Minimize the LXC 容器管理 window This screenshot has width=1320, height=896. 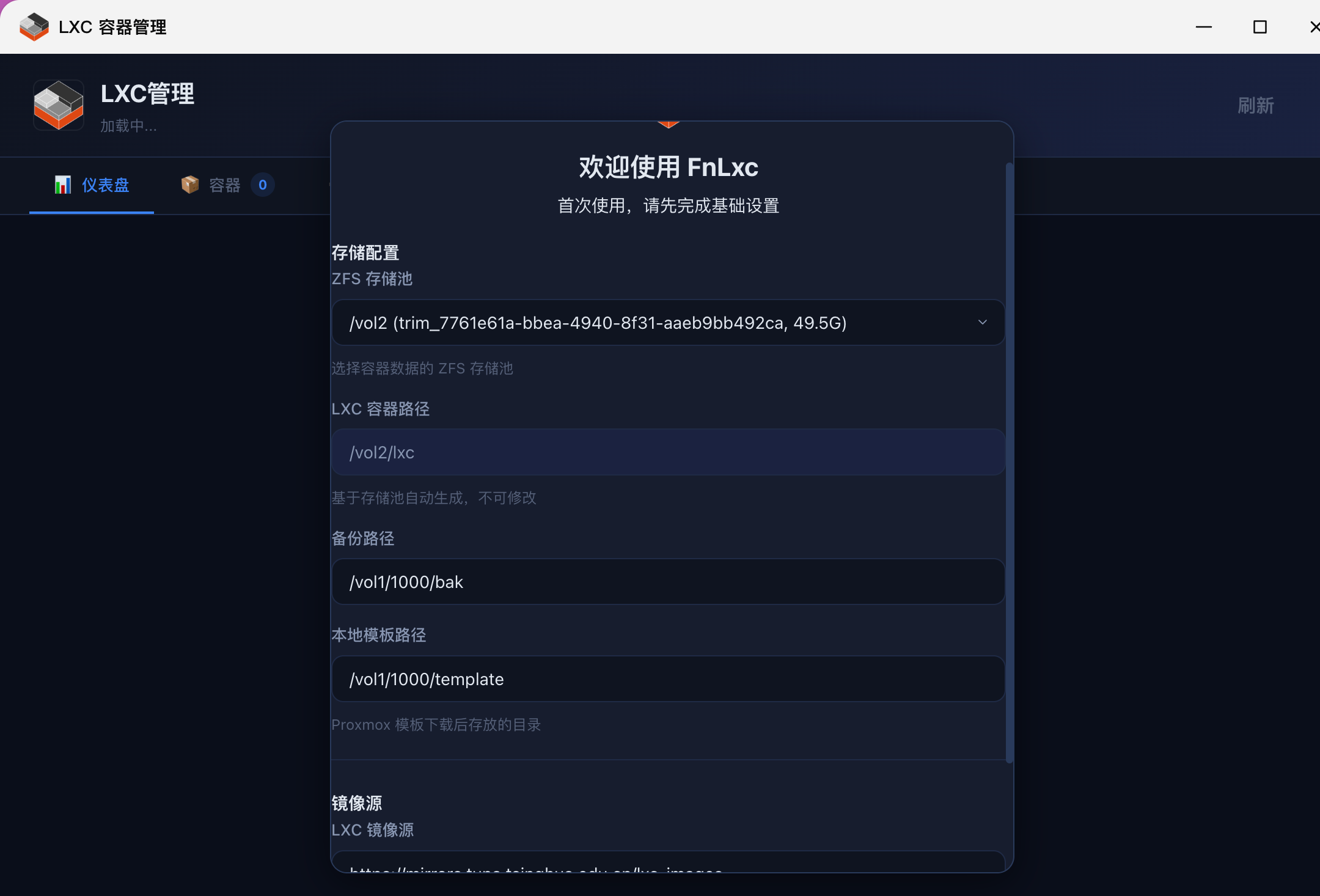point(1203,27)
